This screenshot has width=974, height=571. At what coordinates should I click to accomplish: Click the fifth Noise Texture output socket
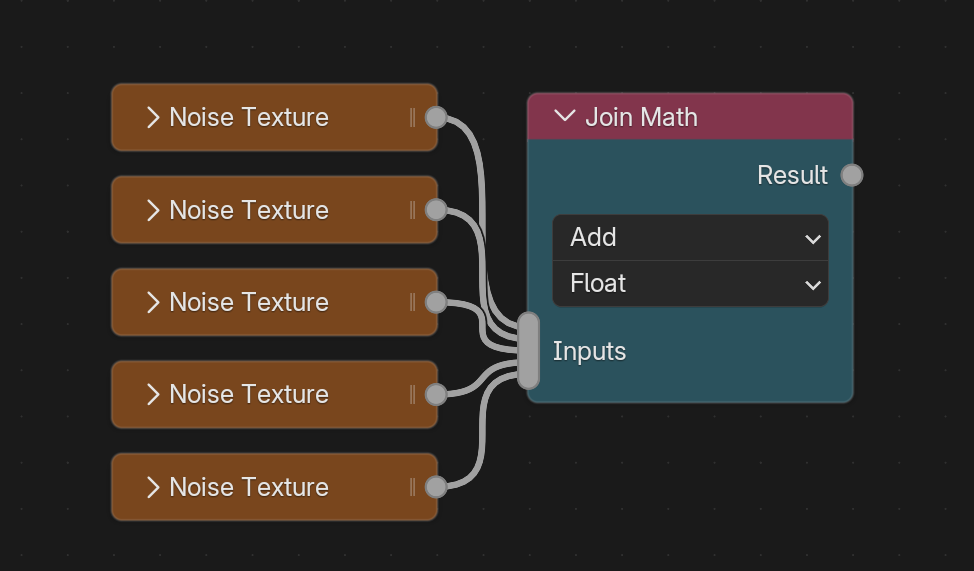[436, 487]
